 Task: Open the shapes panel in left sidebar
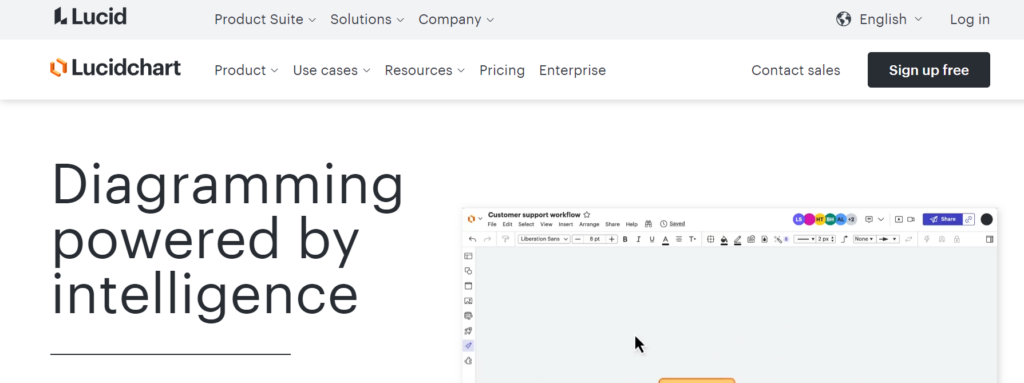point(468,271)
